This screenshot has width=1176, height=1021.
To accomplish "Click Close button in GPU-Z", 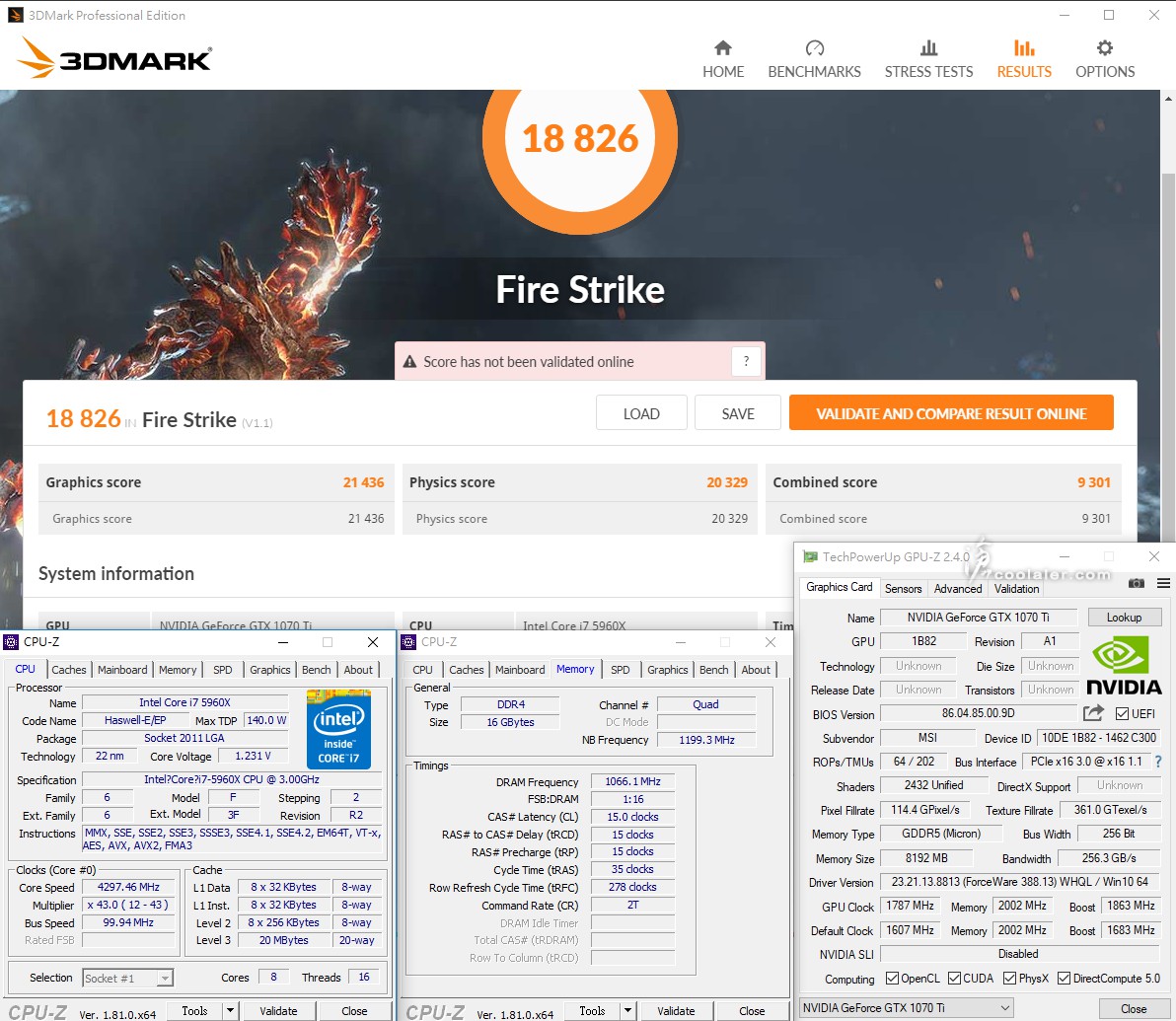I will (x=1134, y=1008).
